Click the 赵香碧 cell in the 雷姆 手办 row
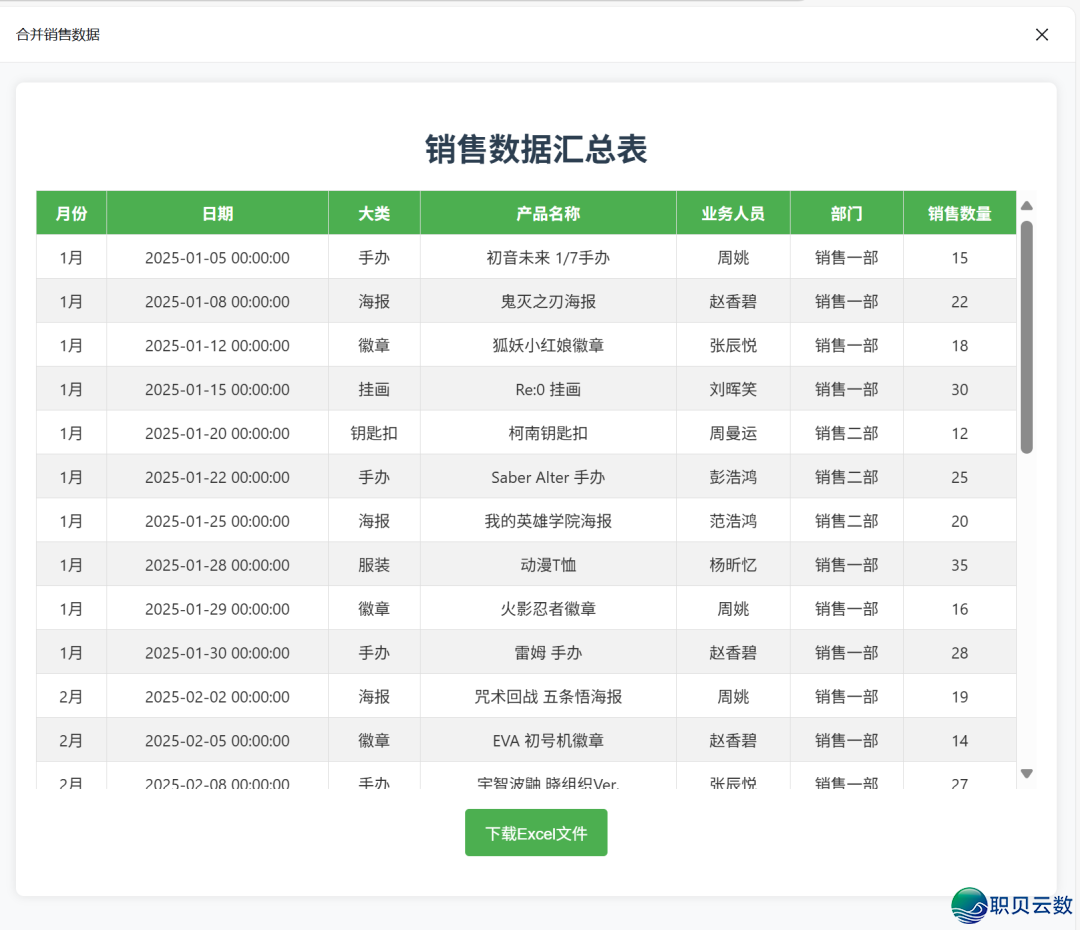The image size is (1080, 930). coord(733,653)
